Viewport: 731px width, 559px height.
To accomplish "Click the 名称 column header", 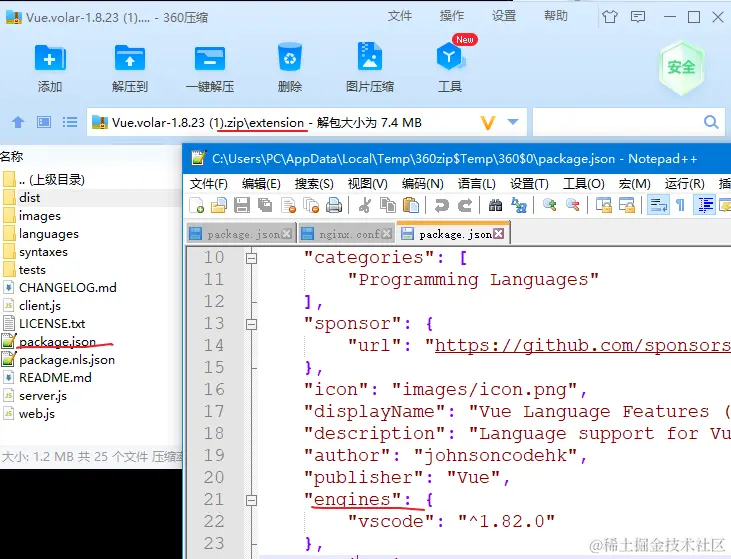I will pos(12,157).
